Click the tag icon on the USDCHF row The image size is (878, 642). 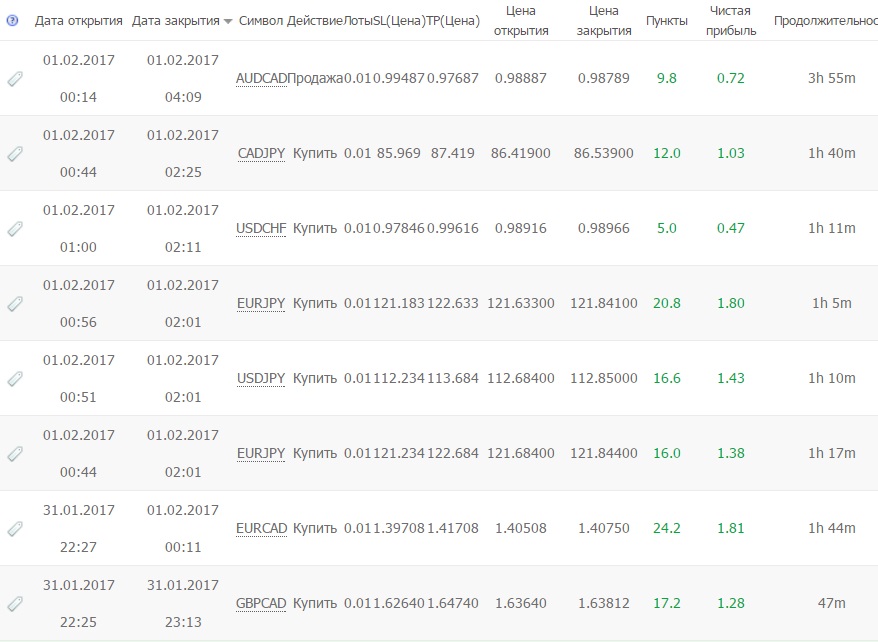(15, 229)
